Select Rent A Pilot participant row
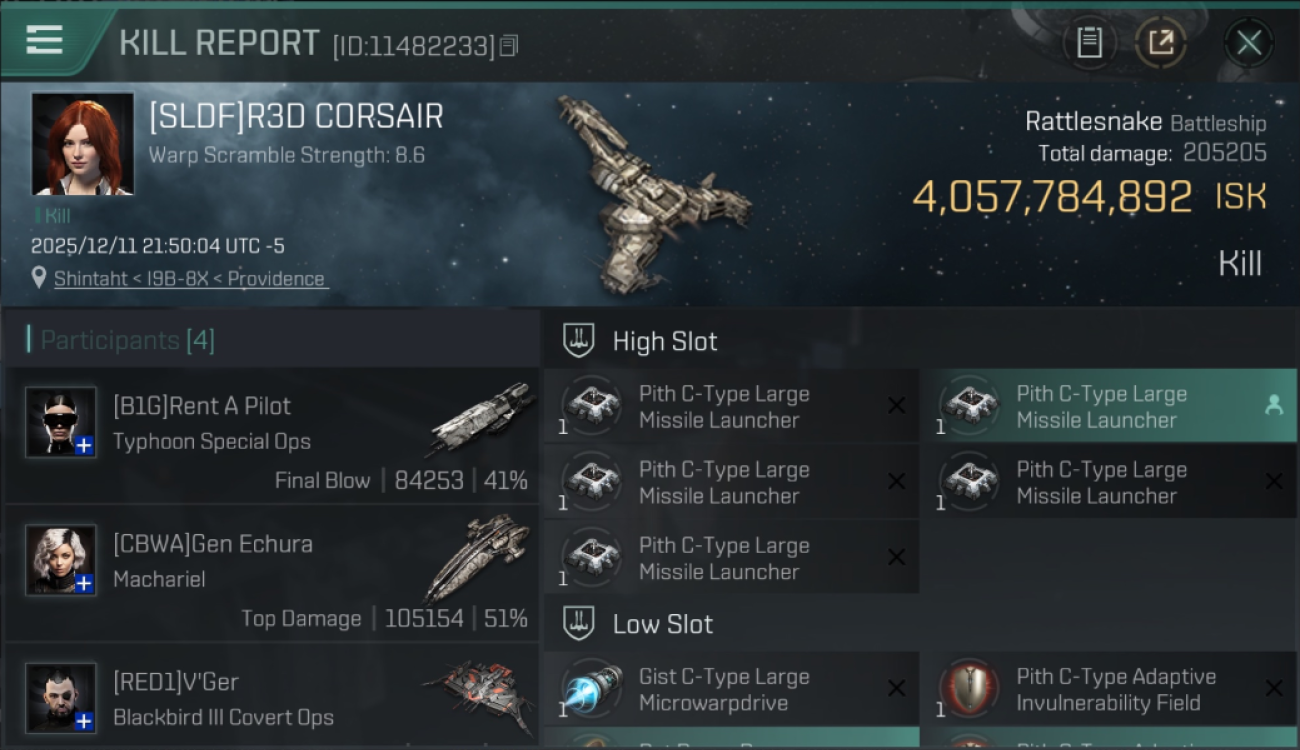 [272, 434]
